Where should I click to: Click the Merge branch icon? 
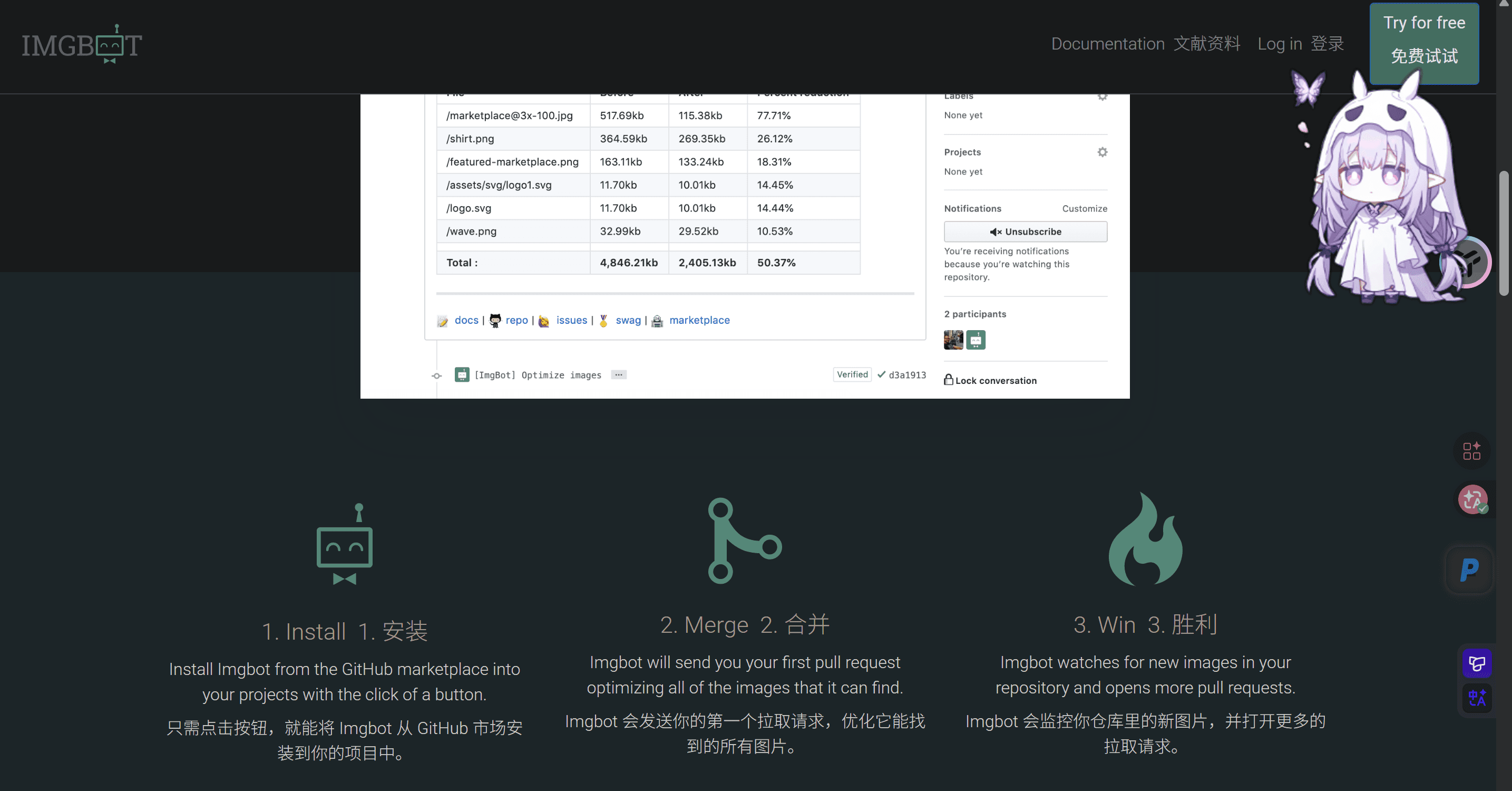[744, 540]
